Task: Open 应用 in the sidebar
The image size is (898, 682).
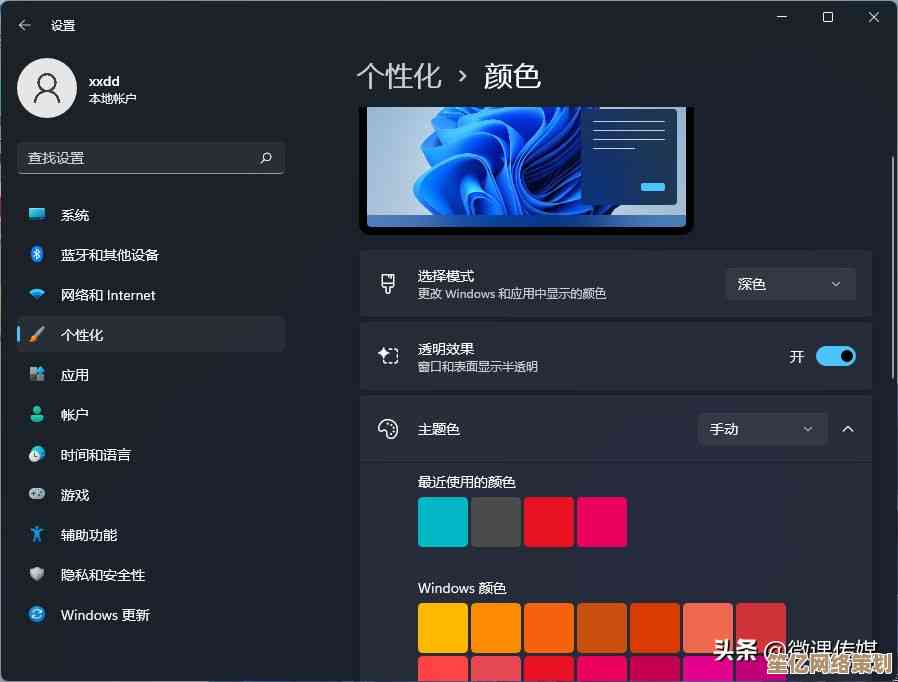Action: point(75,375)
